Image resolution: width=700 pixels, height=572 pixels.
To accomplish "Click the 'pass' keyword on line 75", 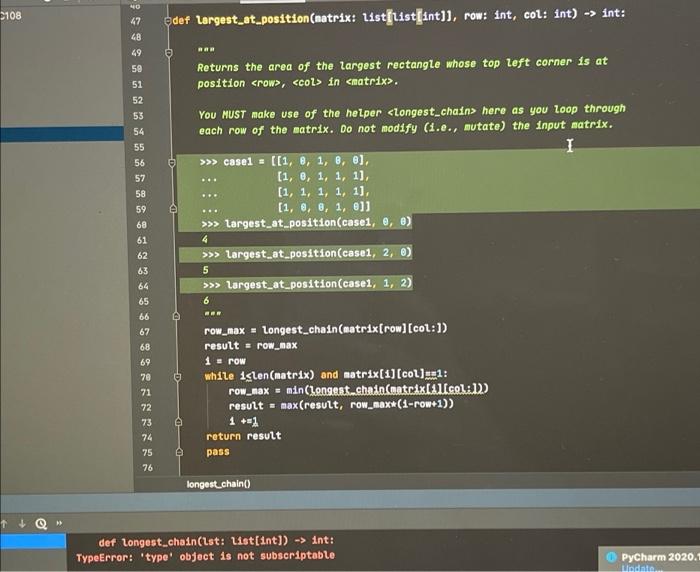I will (218, 452).
